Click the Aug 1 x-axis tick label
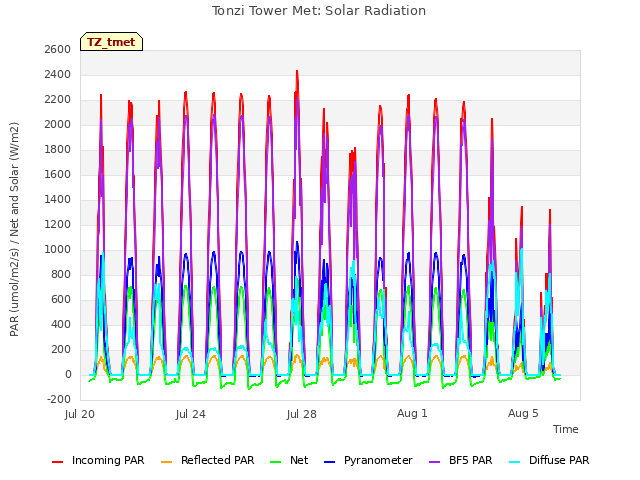Image resolution: width=640 pixels, height=480 pixels. [x=412, y=413]
